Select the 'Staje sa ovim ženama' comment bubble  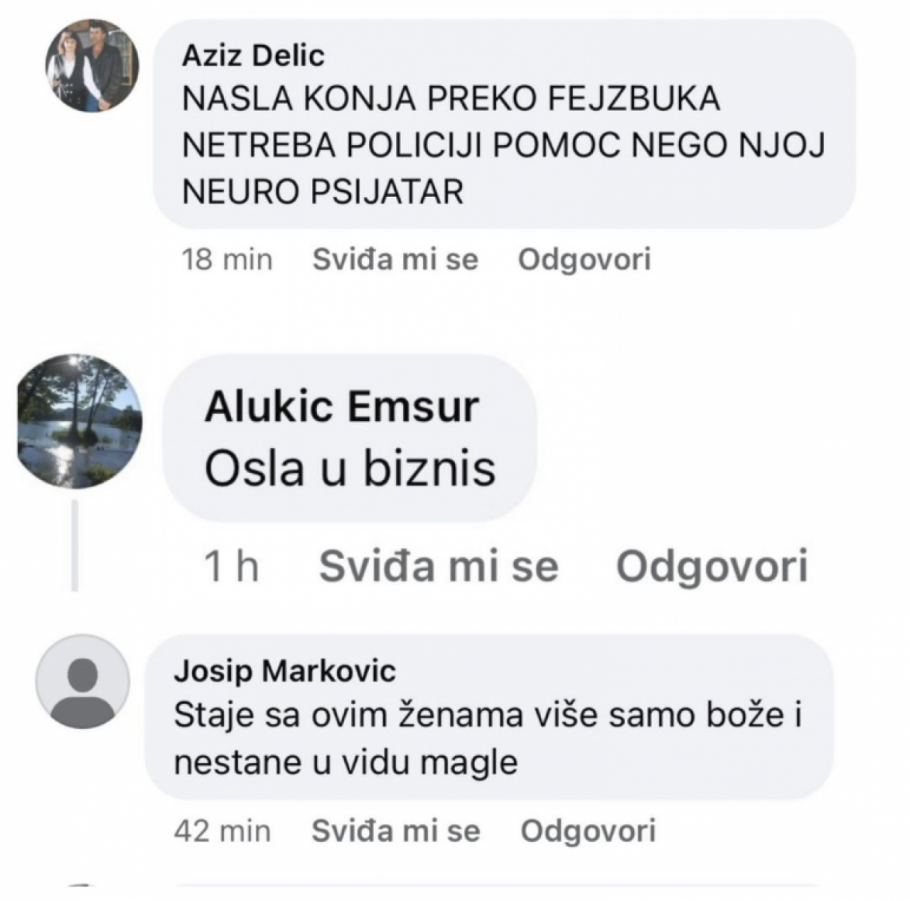click(x=489, y=717)
